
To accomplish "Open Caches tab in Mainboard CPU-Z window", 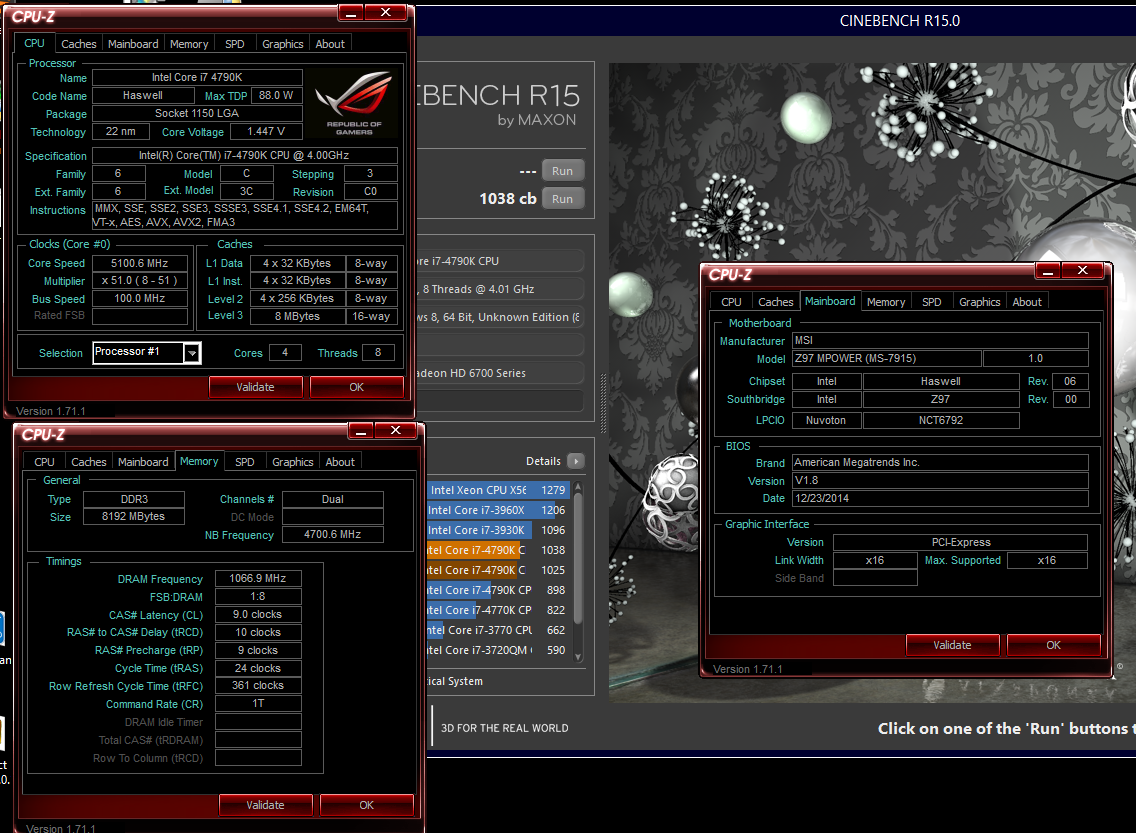I will 776,302.
